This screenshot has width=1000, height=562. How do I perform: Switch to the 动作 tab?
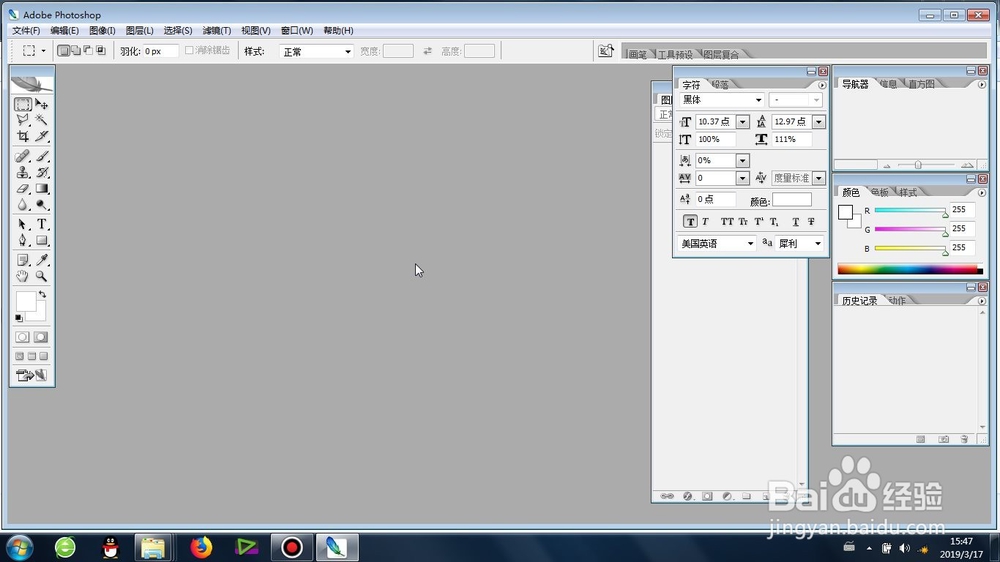[897, 300]
